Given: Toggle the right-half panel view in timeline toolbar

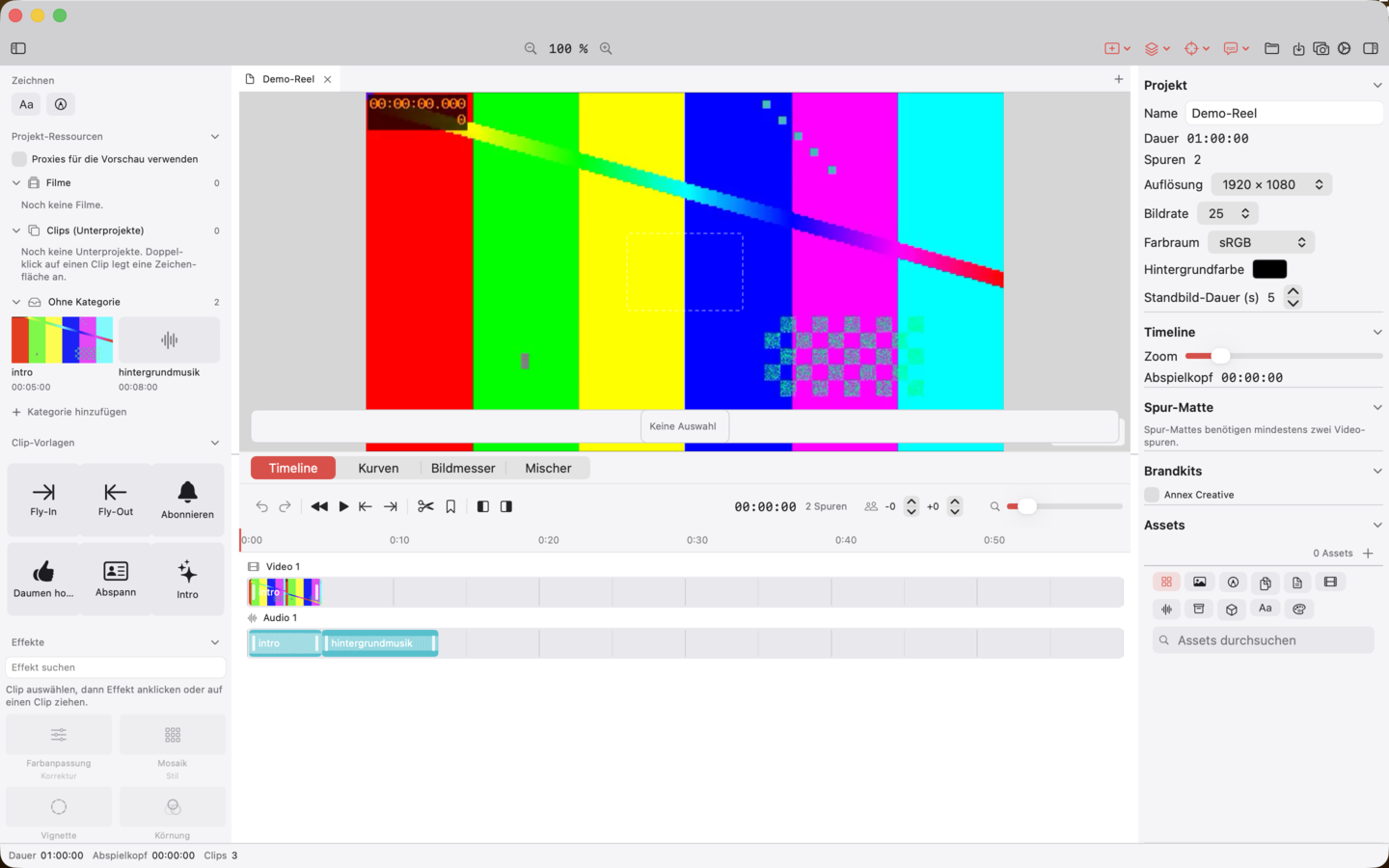Looking at the screenshot, I should tap(506, 506).
